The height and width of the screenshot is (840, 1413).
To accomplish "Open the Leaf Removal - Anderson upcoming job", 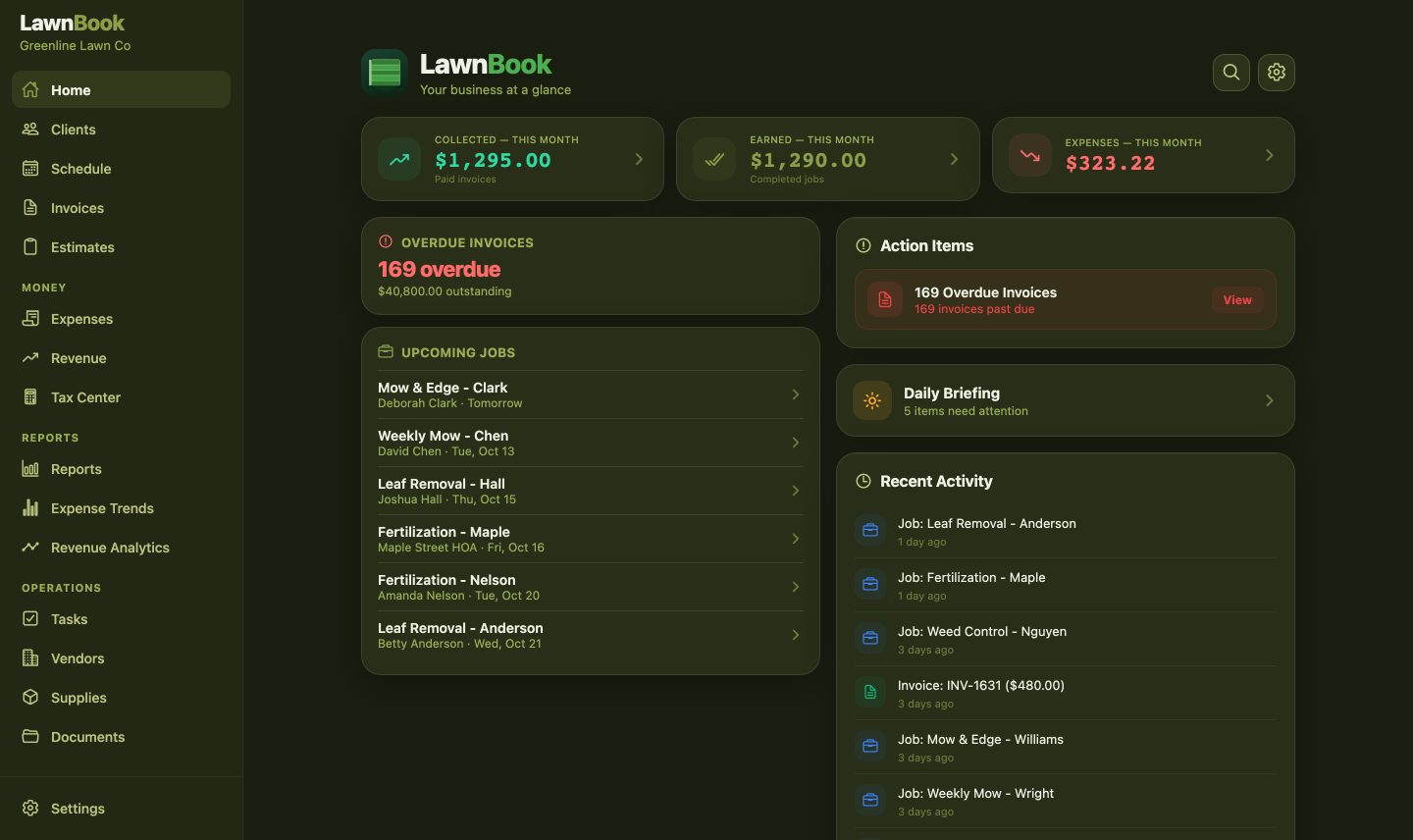I will coord(590,635).
